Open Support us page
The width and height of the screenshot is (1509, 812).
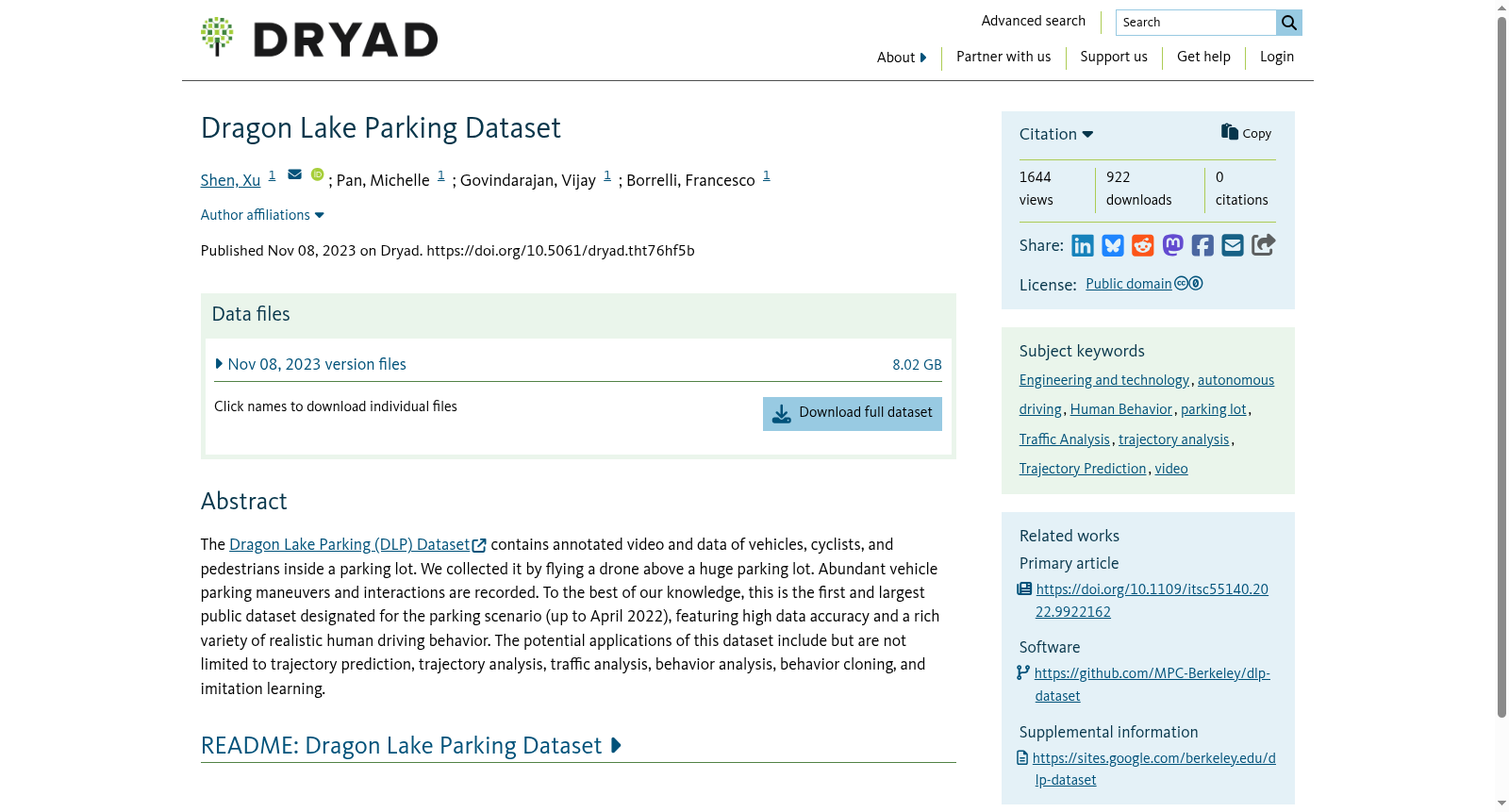(1114, 57)
